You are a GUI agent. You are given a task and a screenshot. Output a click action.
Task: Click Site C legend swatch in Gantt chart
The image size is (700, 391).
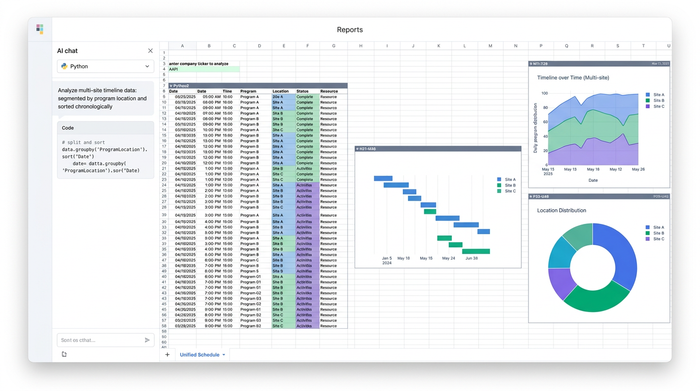pyautogui.click(x=499, y=191)
